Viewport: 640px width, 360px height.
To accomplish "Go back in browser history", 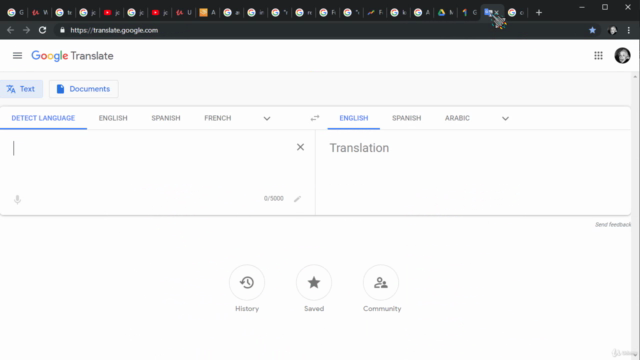I will [11, 30].
